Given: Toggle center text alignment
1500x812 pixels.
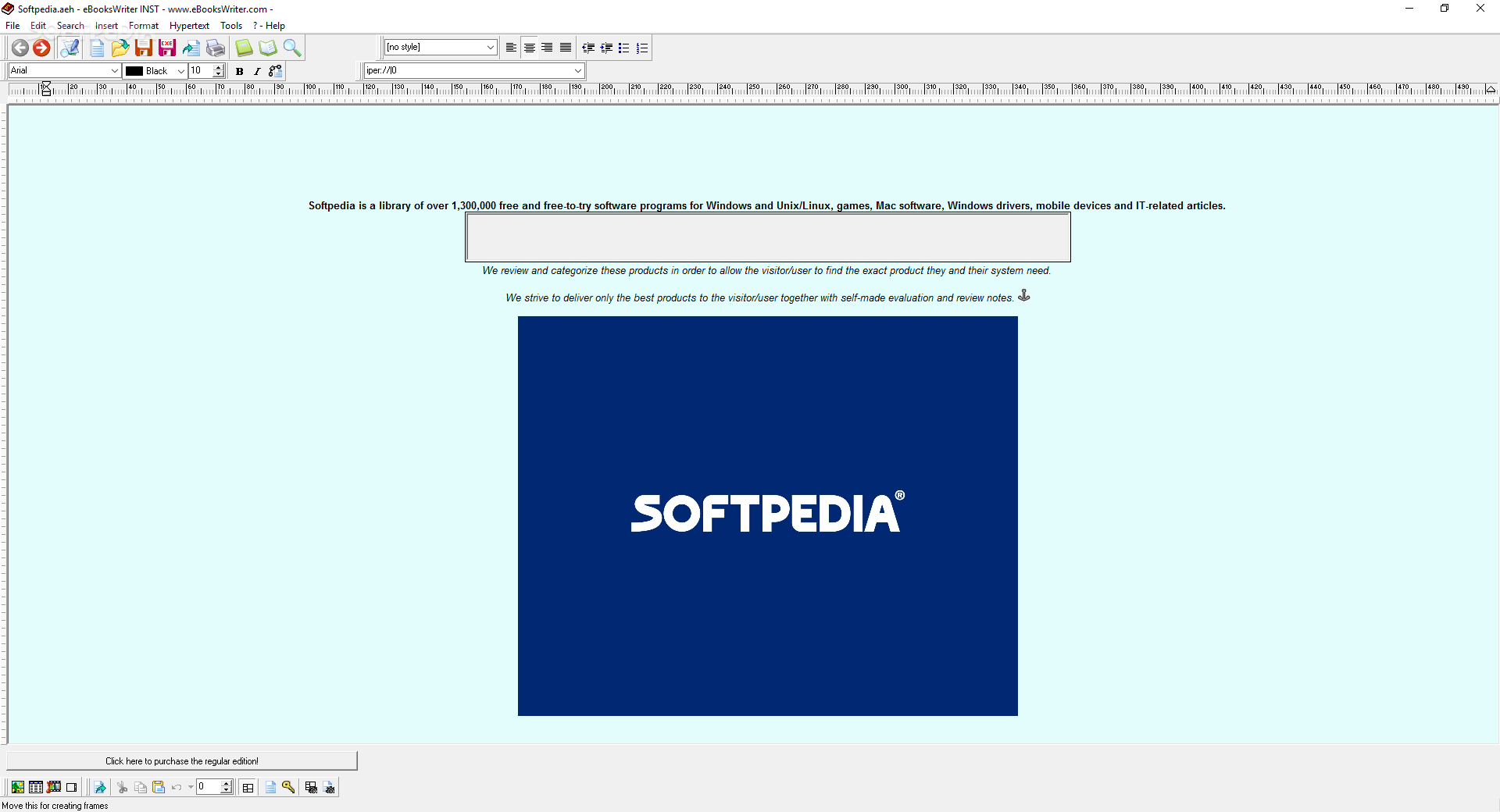Looking at the screenshot, I should tap(529, 48).
